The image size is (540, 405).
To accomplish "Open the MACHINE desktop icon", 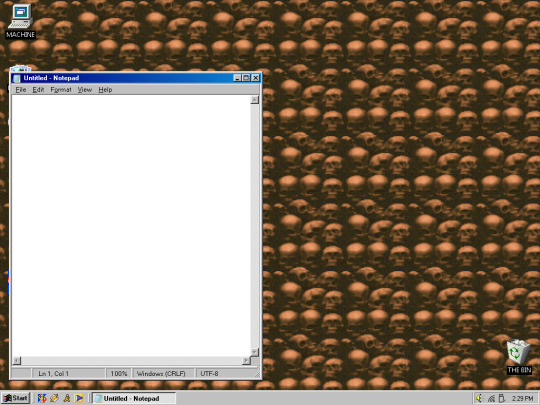I will click(x=20, y=21).
